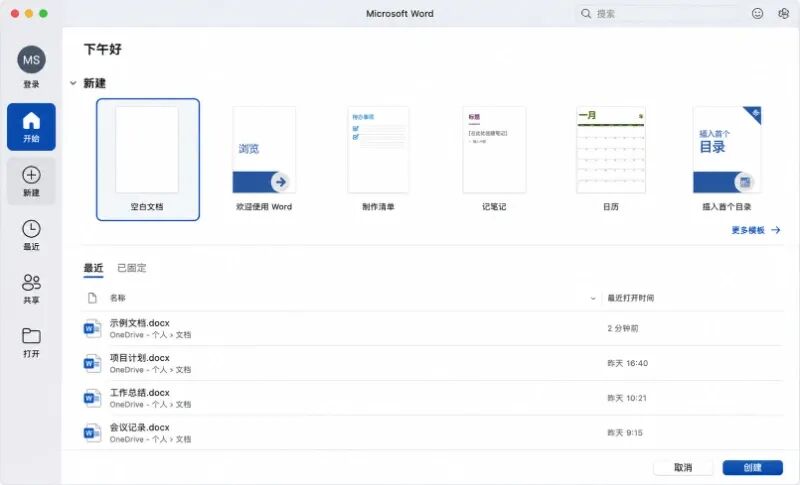Click Word file icon for 示例文档.docx
800x485 pixels.
click(92, 328)
